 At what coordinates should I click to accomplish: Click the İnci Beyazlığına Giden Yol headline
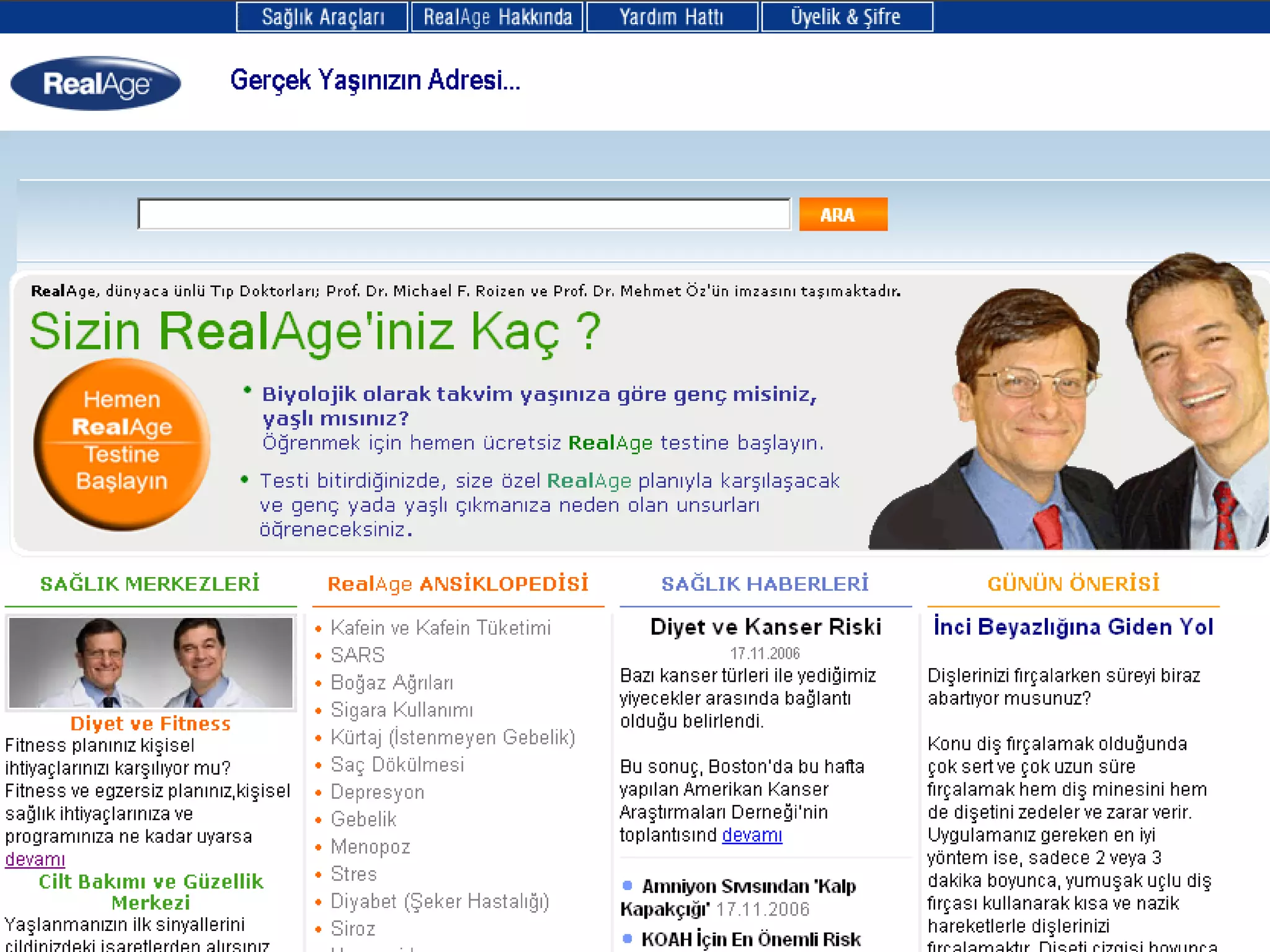[1073, 627]
